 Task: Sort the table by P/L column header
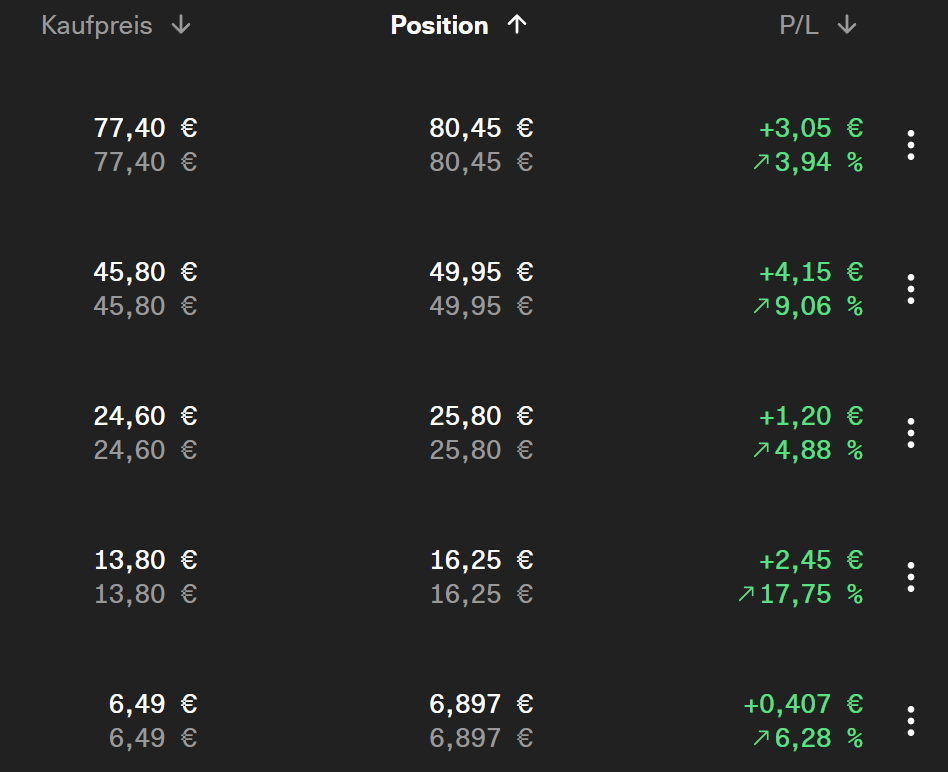pyautogui.click(x=799, y=26)
